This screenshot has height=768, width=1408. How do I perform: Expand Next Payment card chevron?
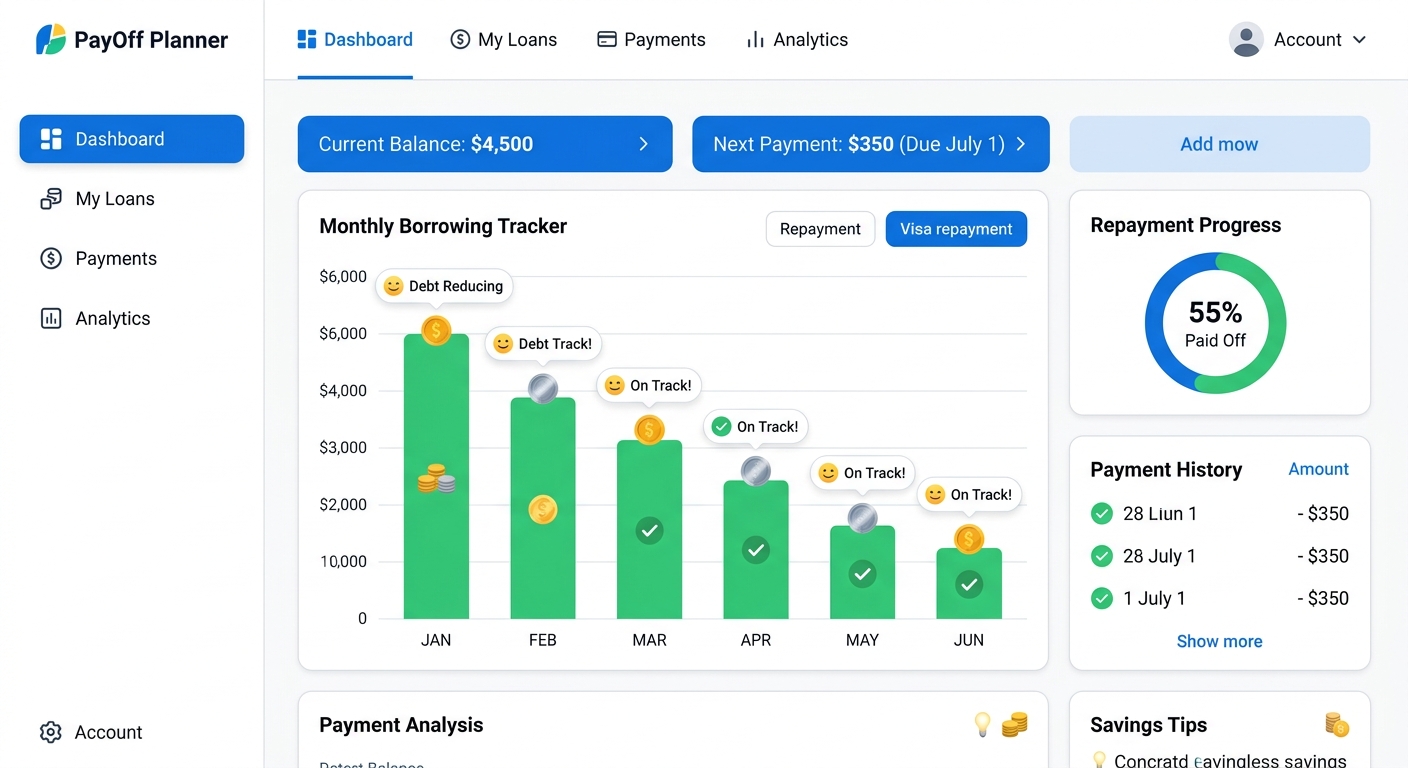click(1021, 144)
